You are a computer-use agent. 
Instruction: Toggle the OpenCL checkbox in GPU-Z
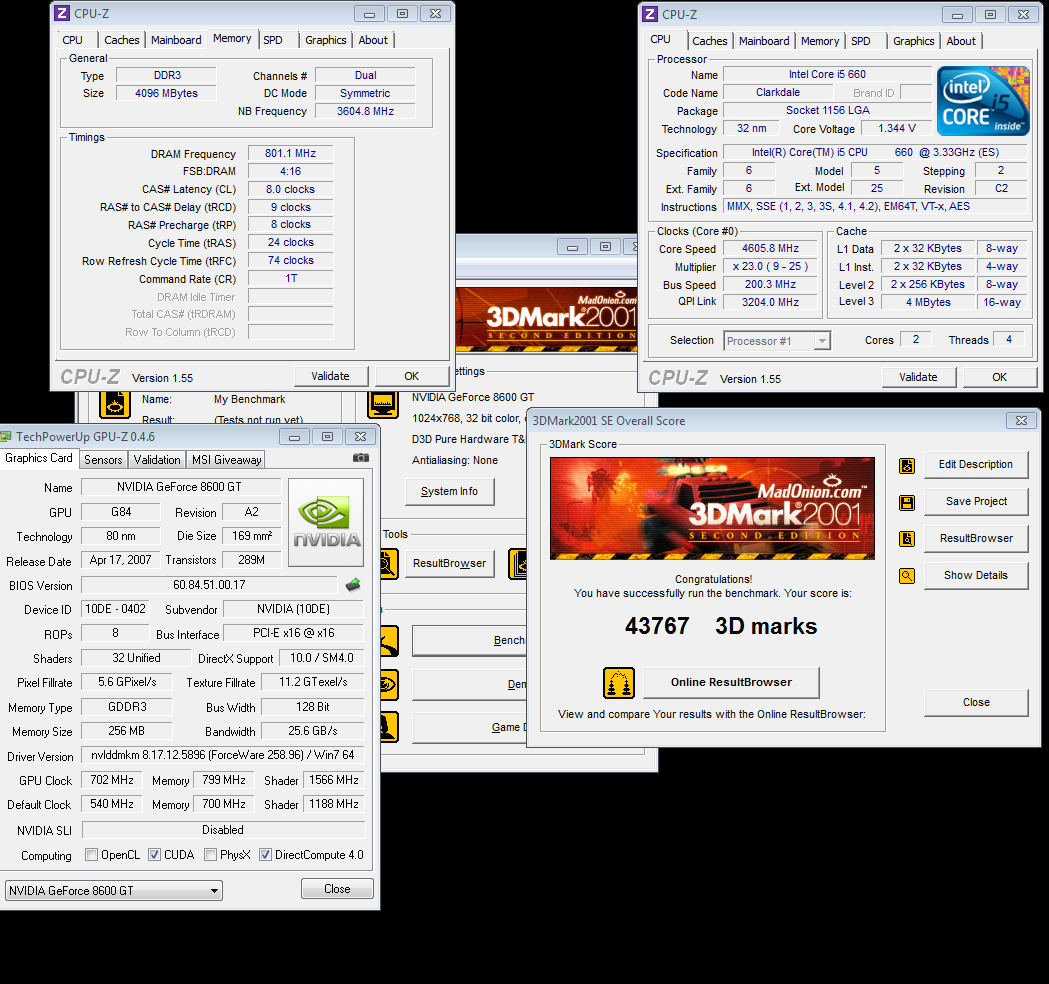click(92, 855)
